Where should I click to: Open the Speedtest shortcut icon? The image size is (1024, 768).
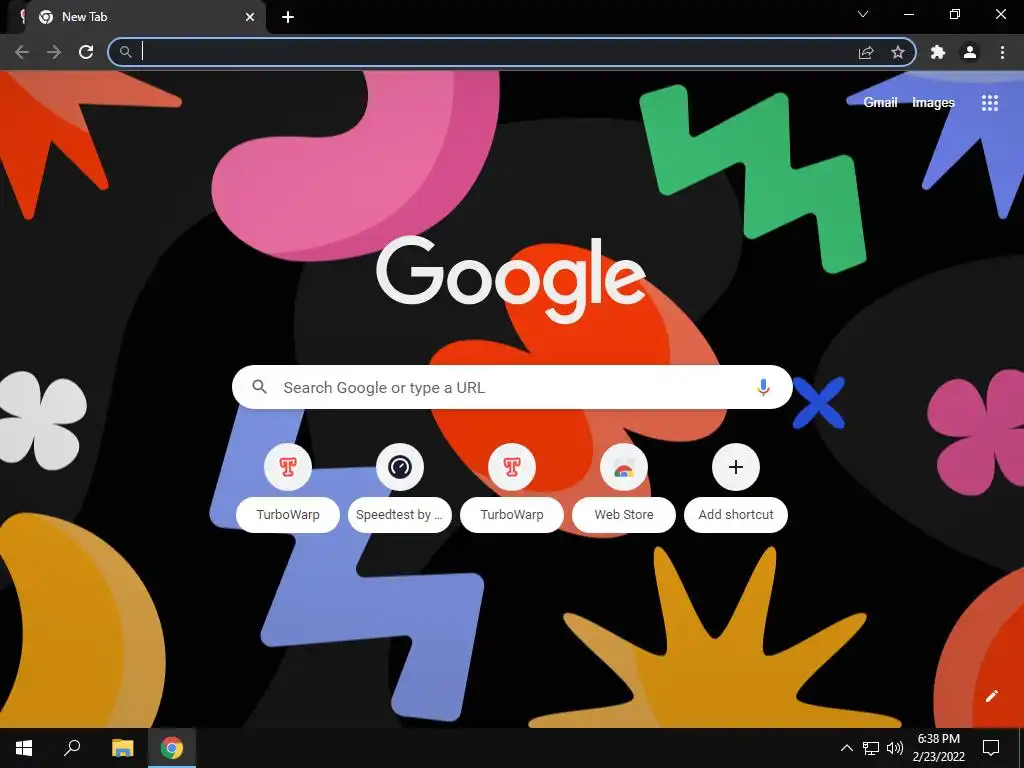(x=400, y=467)
